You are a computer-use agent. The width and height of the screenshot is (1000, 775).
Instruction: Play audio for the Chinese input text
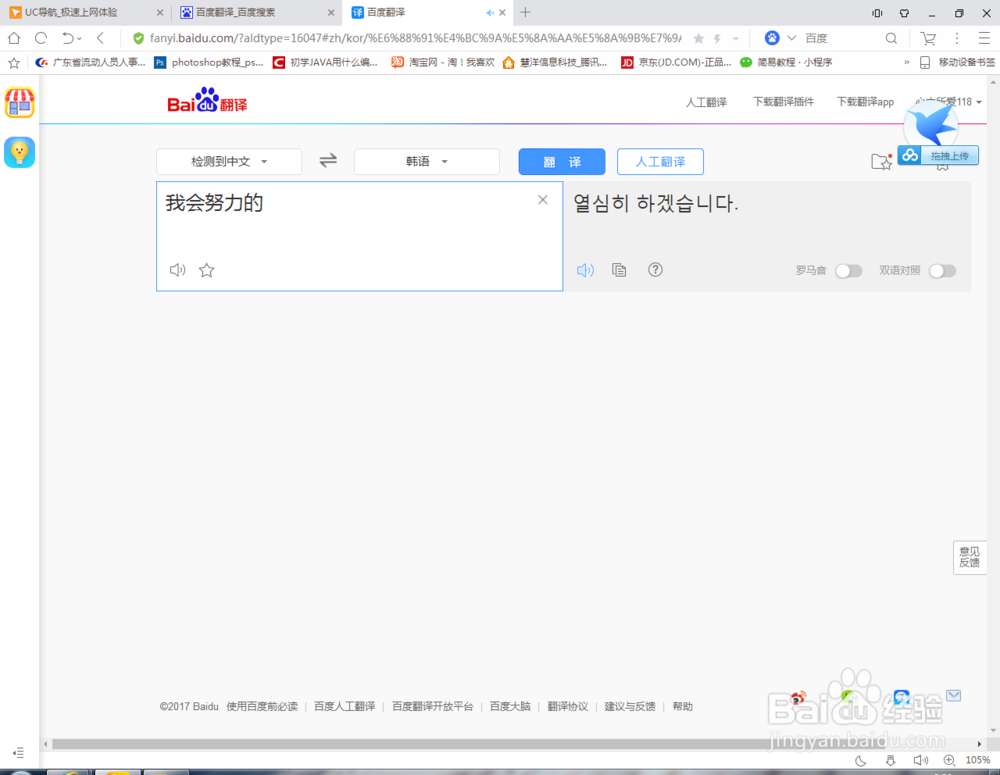177,269
